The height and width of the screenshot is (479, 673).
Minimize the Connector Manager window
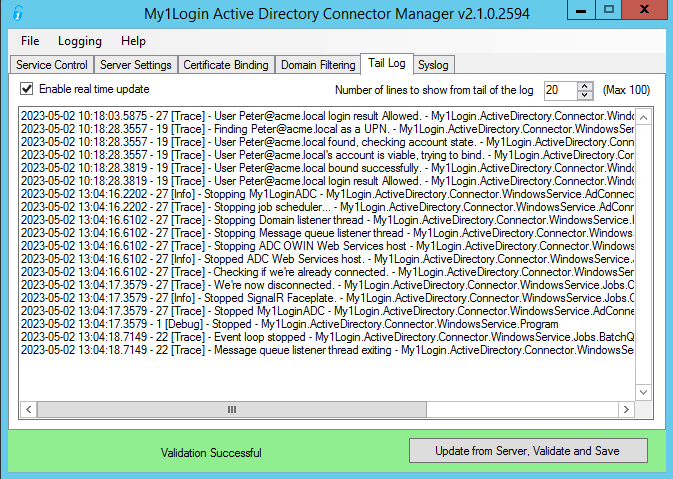click(x=581, y=9)
